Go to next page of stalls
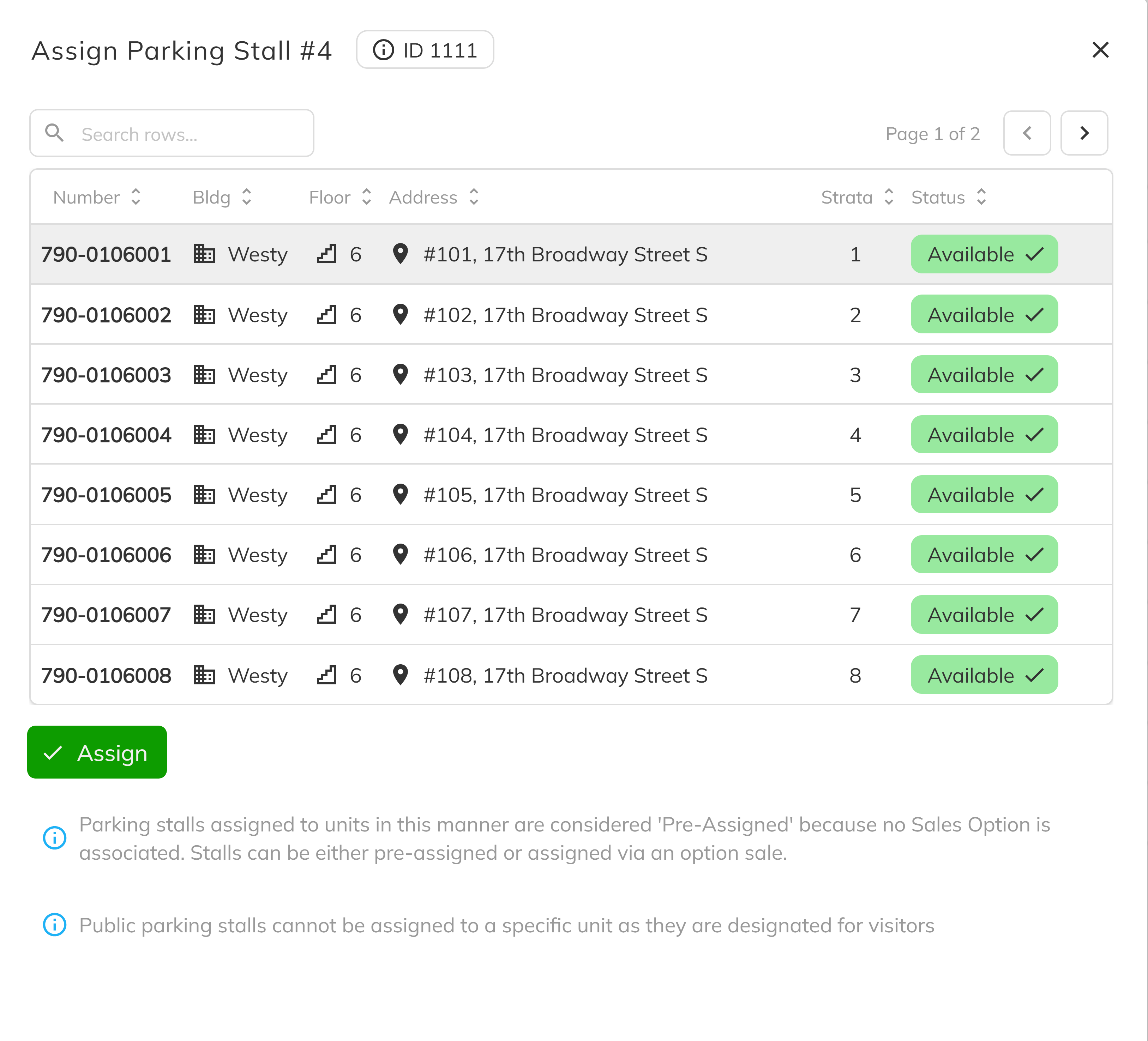Viewport: 1148px width, 1041px height. (x=1084, y=133)
